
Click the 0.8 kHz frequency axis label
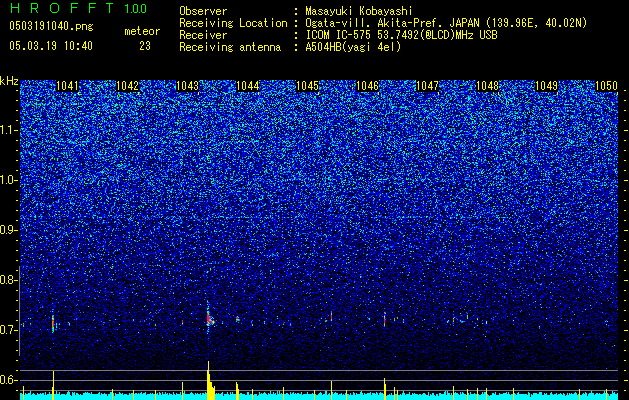[7, 280]
